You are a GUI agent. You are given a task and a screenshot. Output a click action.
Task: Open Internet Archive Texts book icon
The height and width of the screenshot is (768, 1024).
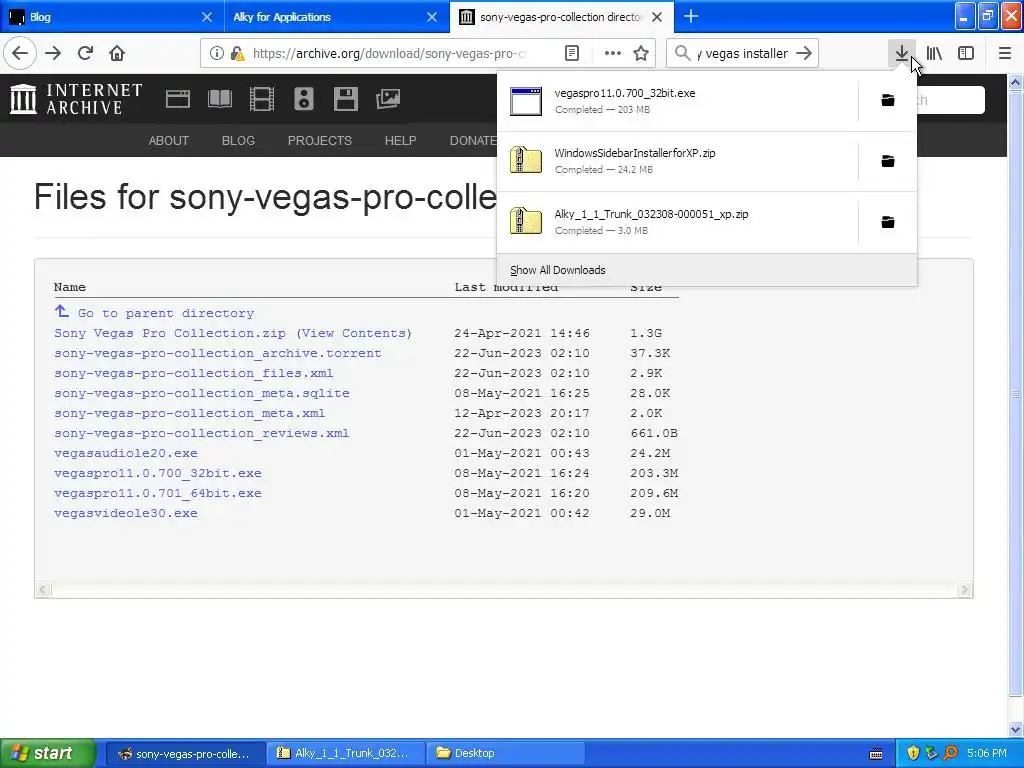pos(219,99)
